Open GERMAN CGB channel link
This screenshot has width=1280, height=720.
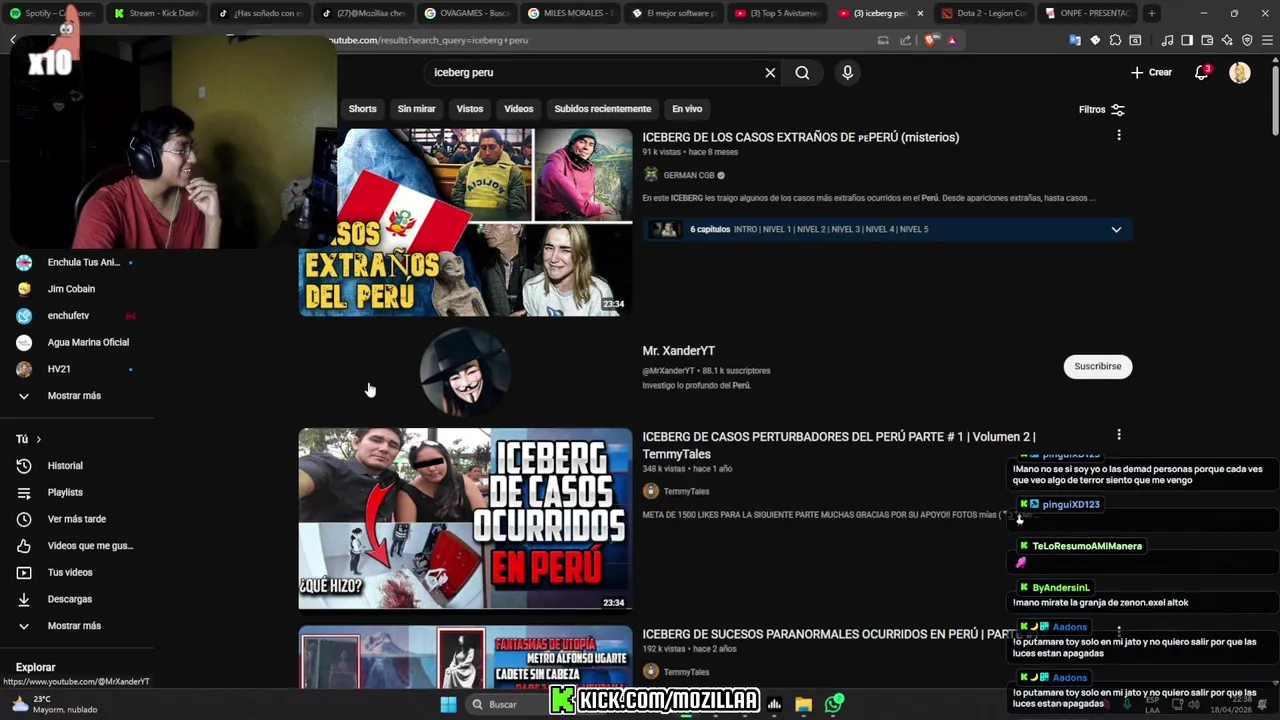point(689,175)
